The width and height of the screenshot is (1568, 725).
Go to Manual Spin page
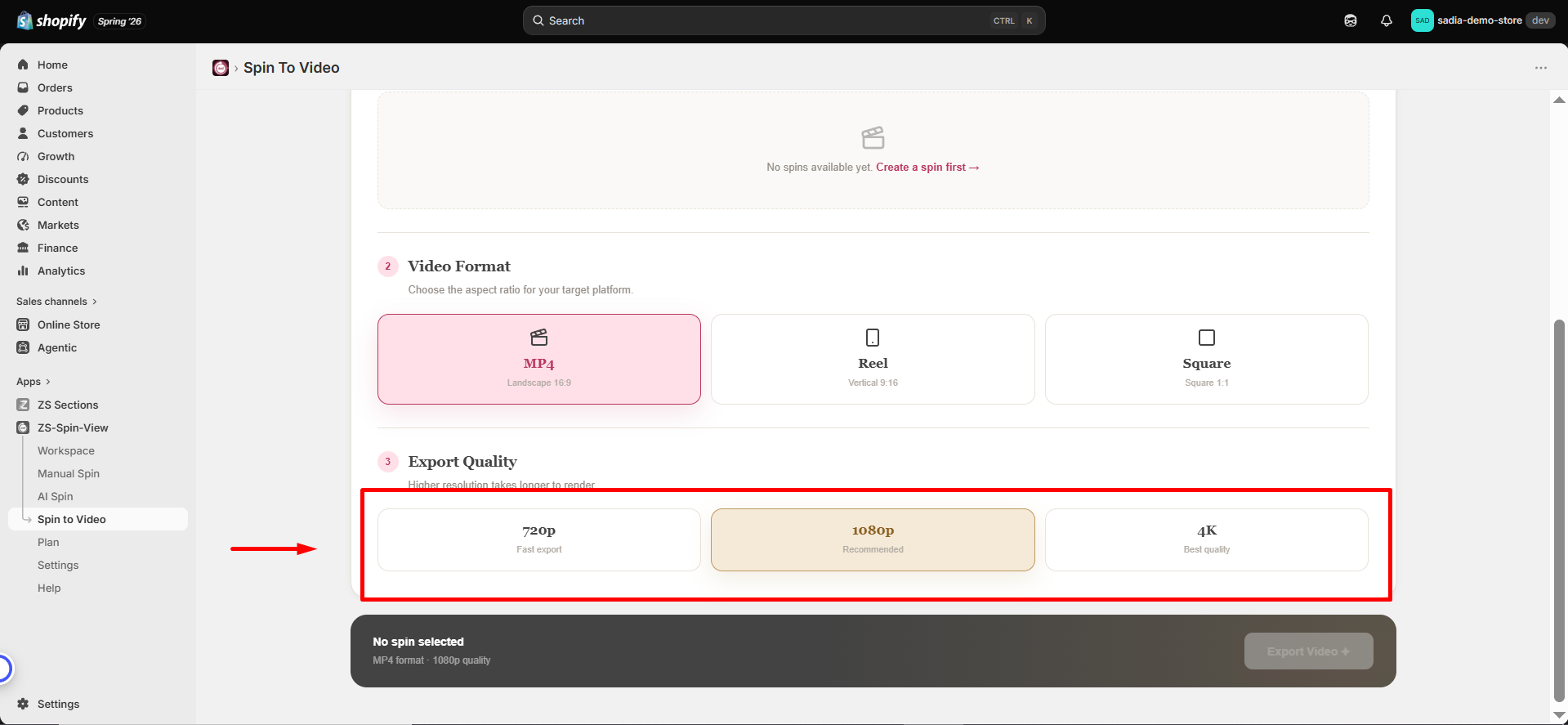click(69, 473)
